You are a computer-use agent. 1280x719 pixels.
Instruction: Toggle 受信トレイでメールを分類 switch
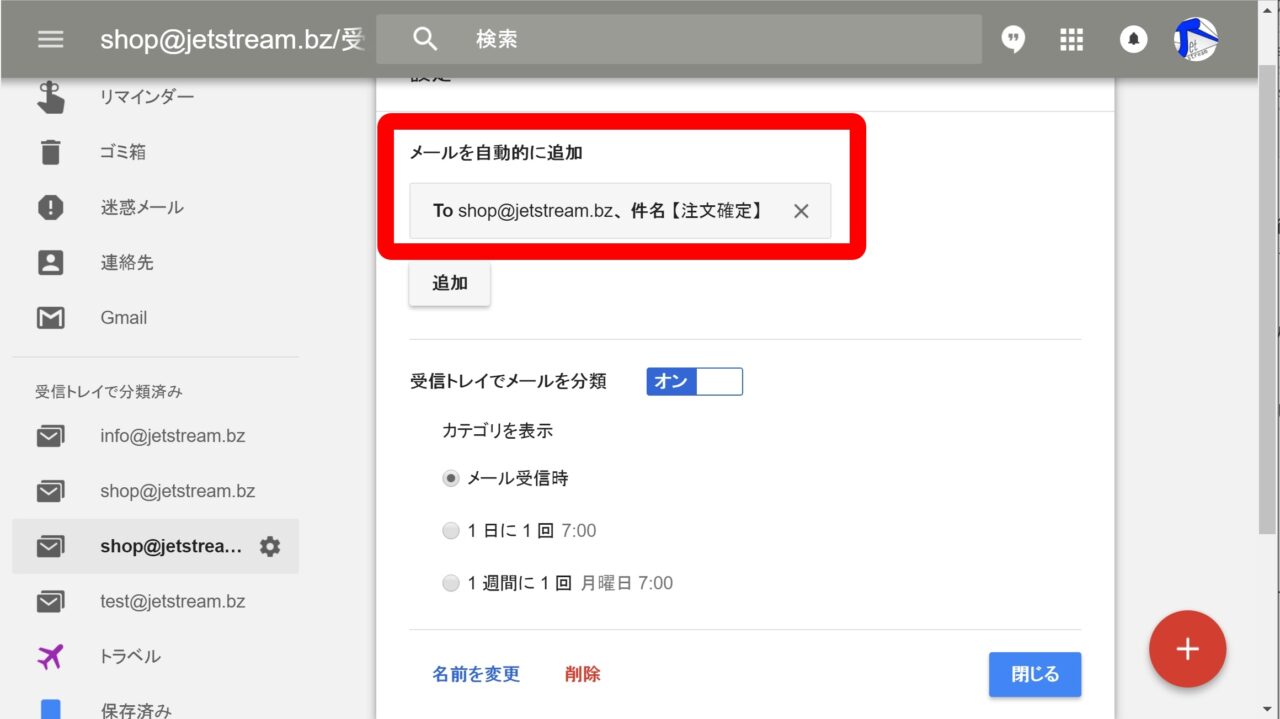[694, 381]
